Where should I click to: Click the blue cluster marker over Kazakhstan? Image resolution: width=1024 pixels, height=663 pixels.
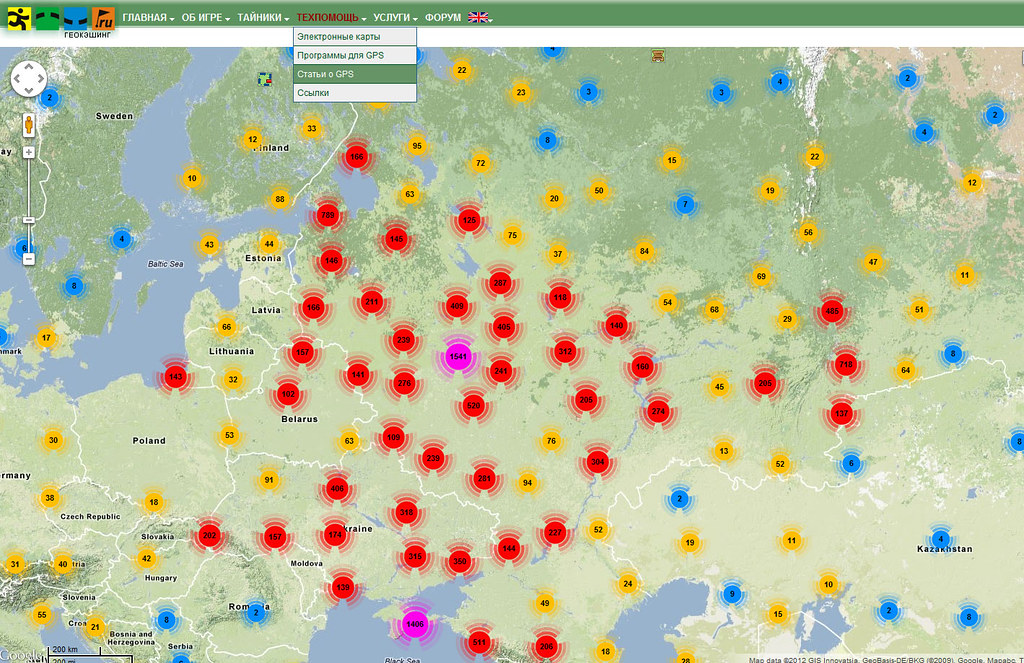click(x=939, y=539)
